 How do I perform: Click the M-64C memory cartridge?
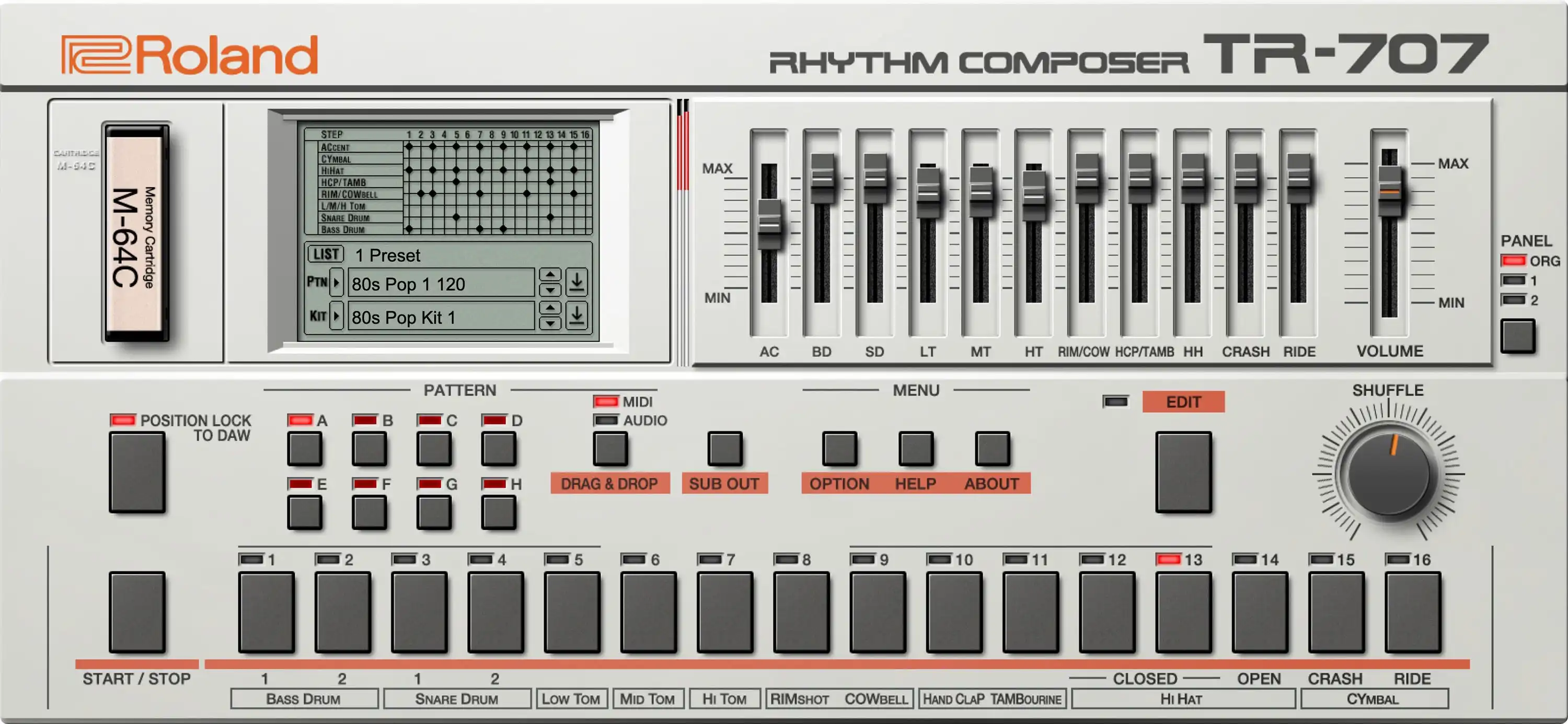tap(136, 232)
